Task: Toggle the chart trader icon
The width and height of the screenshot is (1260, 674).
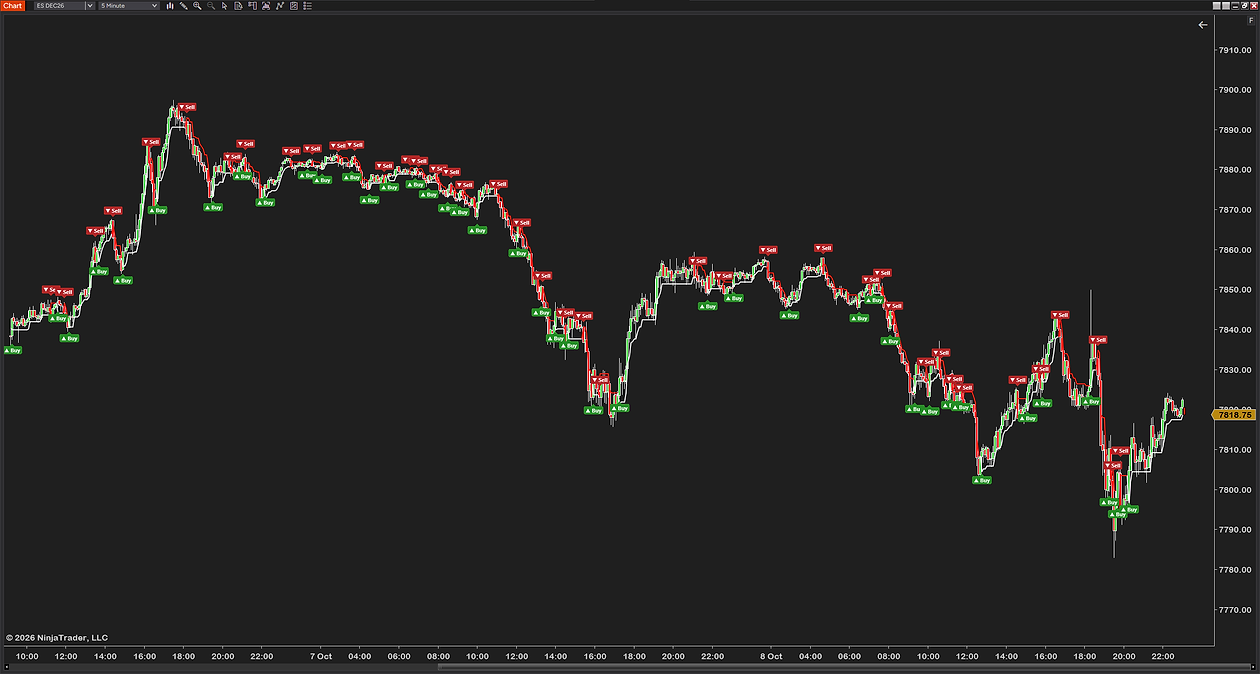Action: coord(252,6)
